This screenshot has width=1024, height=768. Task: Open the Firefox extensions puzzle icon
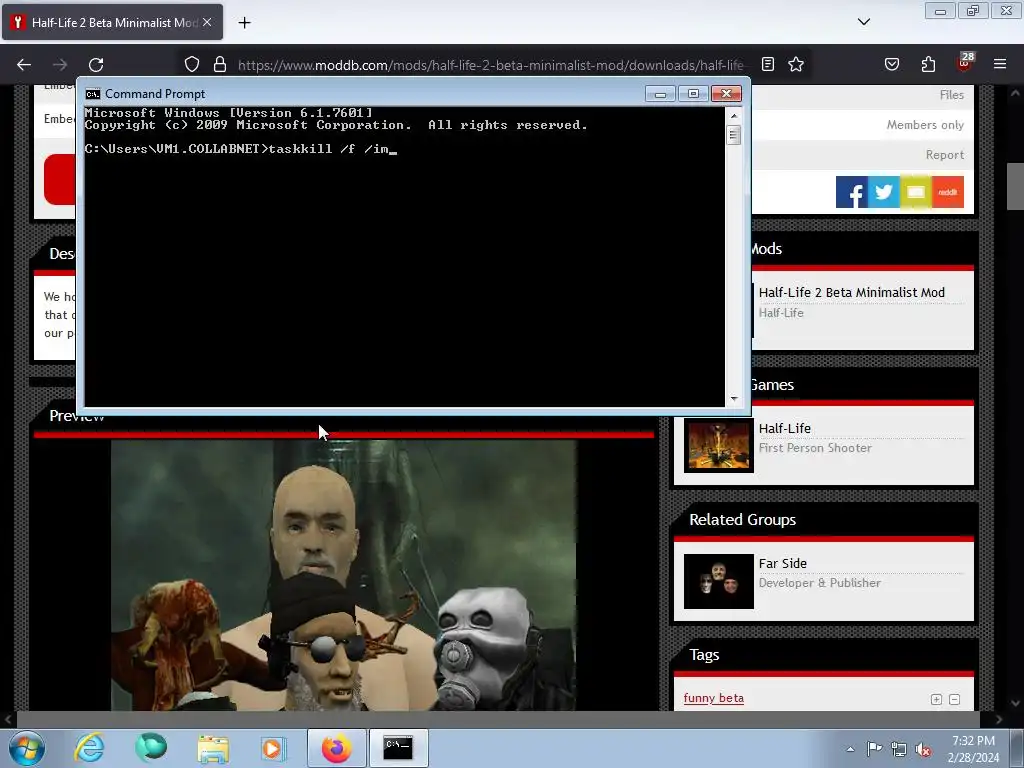pos(928,65)
